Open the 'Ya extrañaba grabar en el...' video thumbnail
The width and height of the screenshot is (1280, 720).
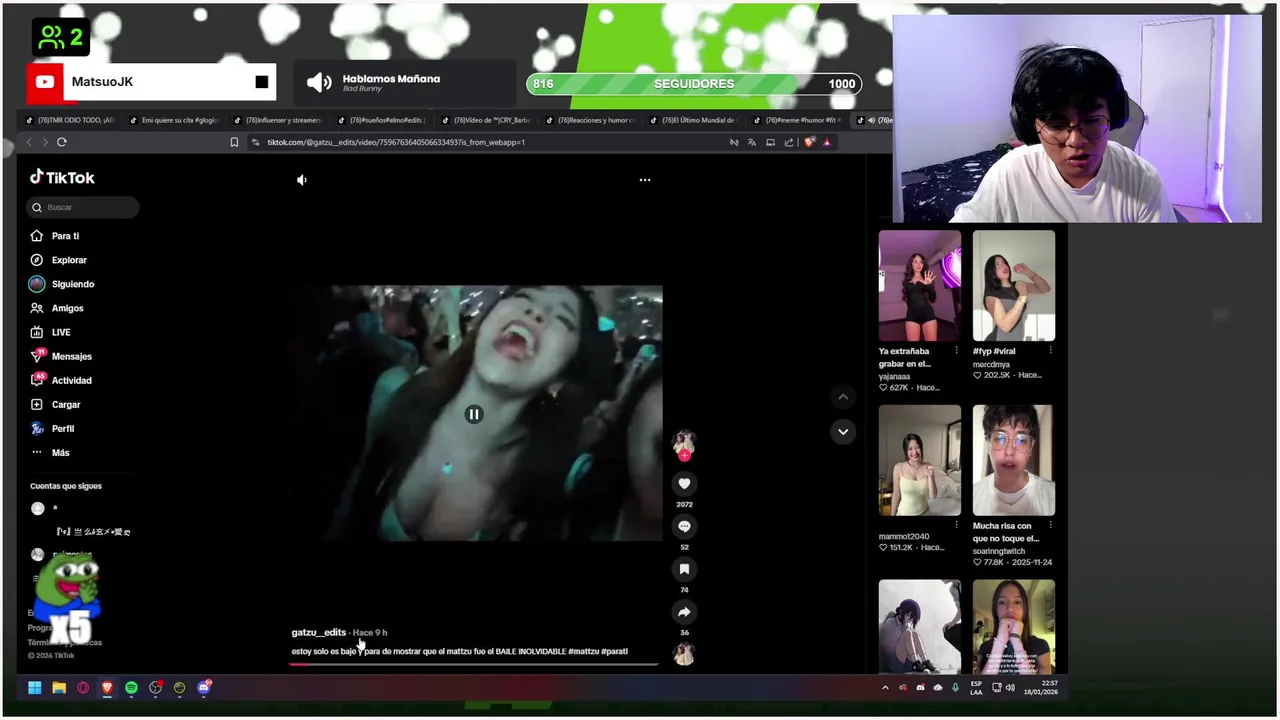coord(920,286)
